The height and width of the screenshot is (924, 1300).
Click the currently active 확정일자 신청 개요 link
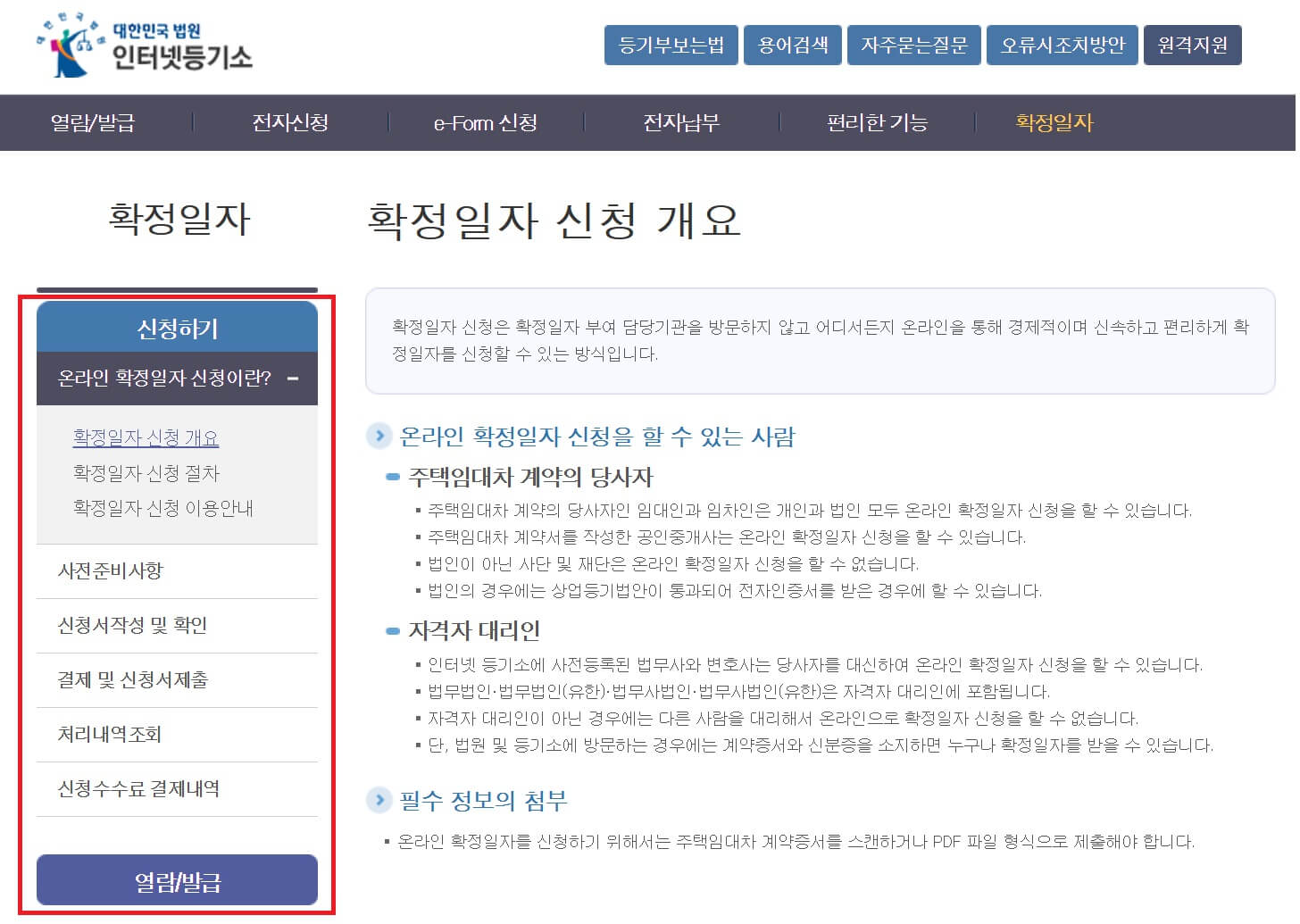click(146, 437)
